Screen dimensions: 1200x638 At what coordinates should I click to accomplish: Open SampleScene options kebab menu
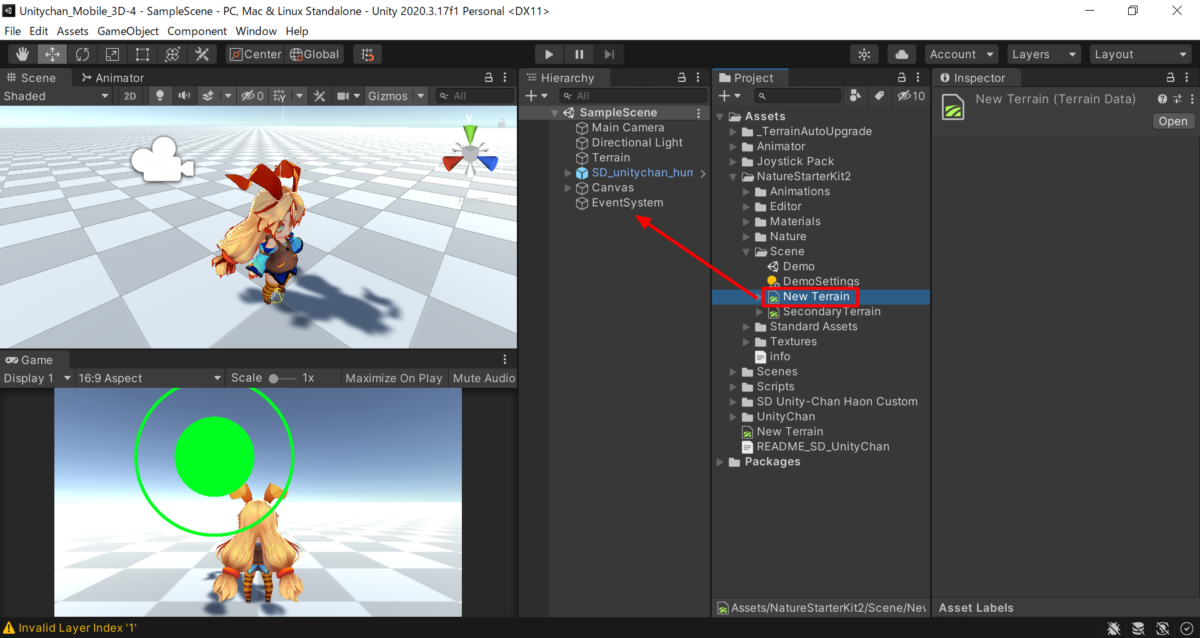699,113
